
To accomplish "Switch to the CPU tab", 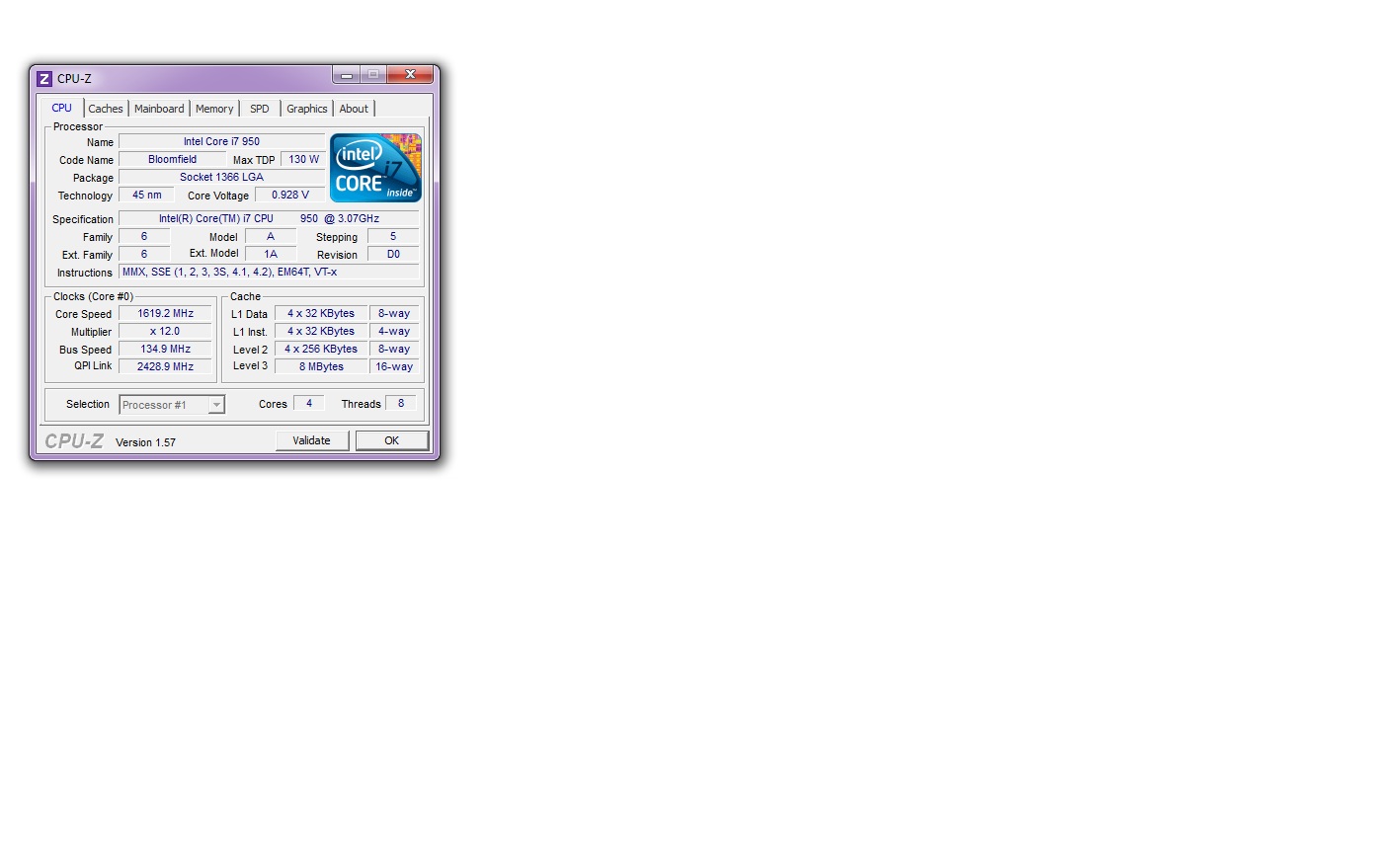I will click(x=61, y=108).
